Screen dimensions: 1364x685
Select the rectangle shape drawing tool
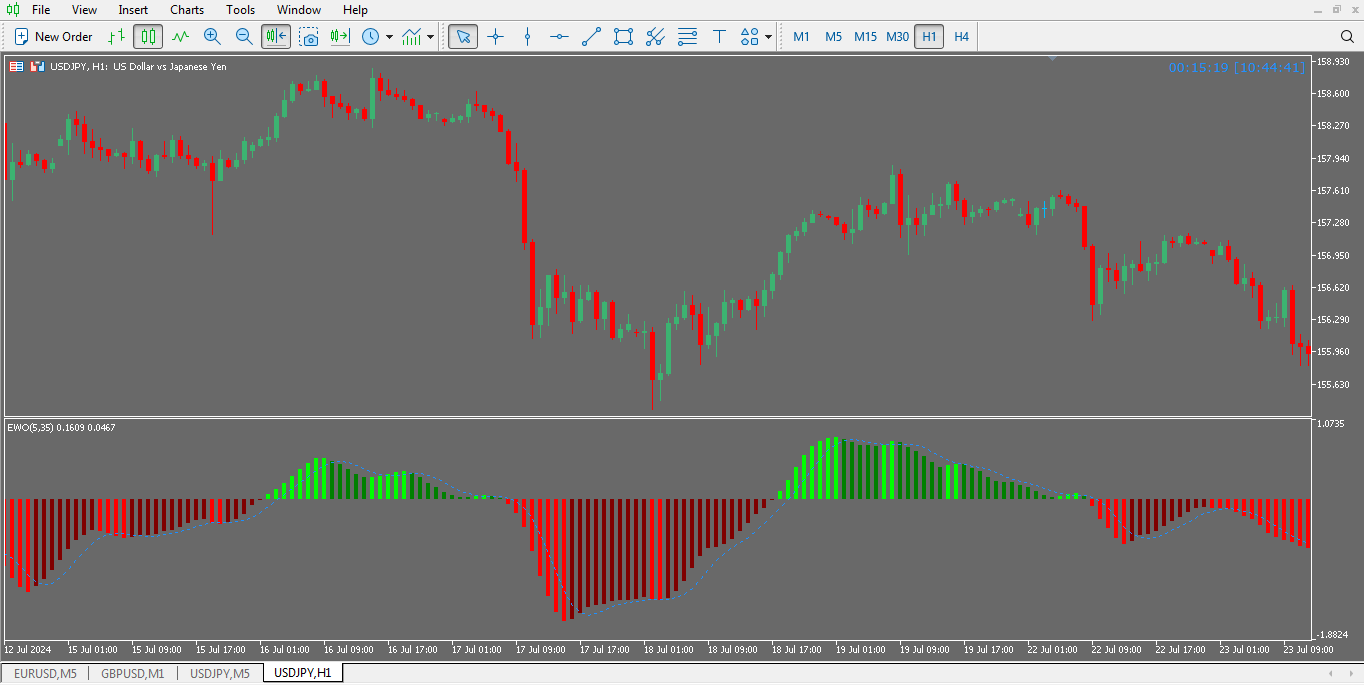click(x=623, y=37)
